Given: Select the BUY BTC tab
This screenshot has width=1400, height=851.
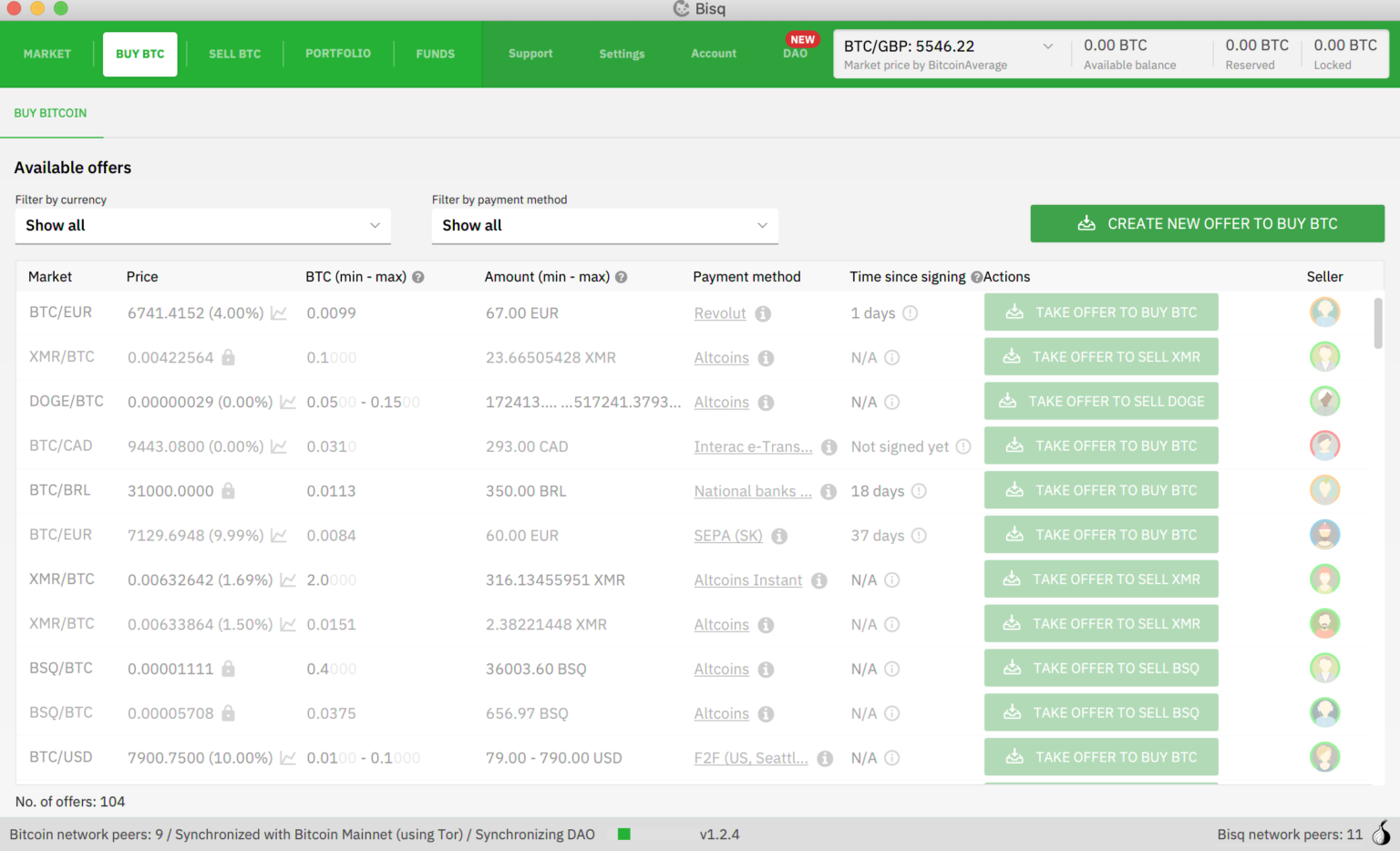Looking at the screenshot, I should click(x=140, y=54).
